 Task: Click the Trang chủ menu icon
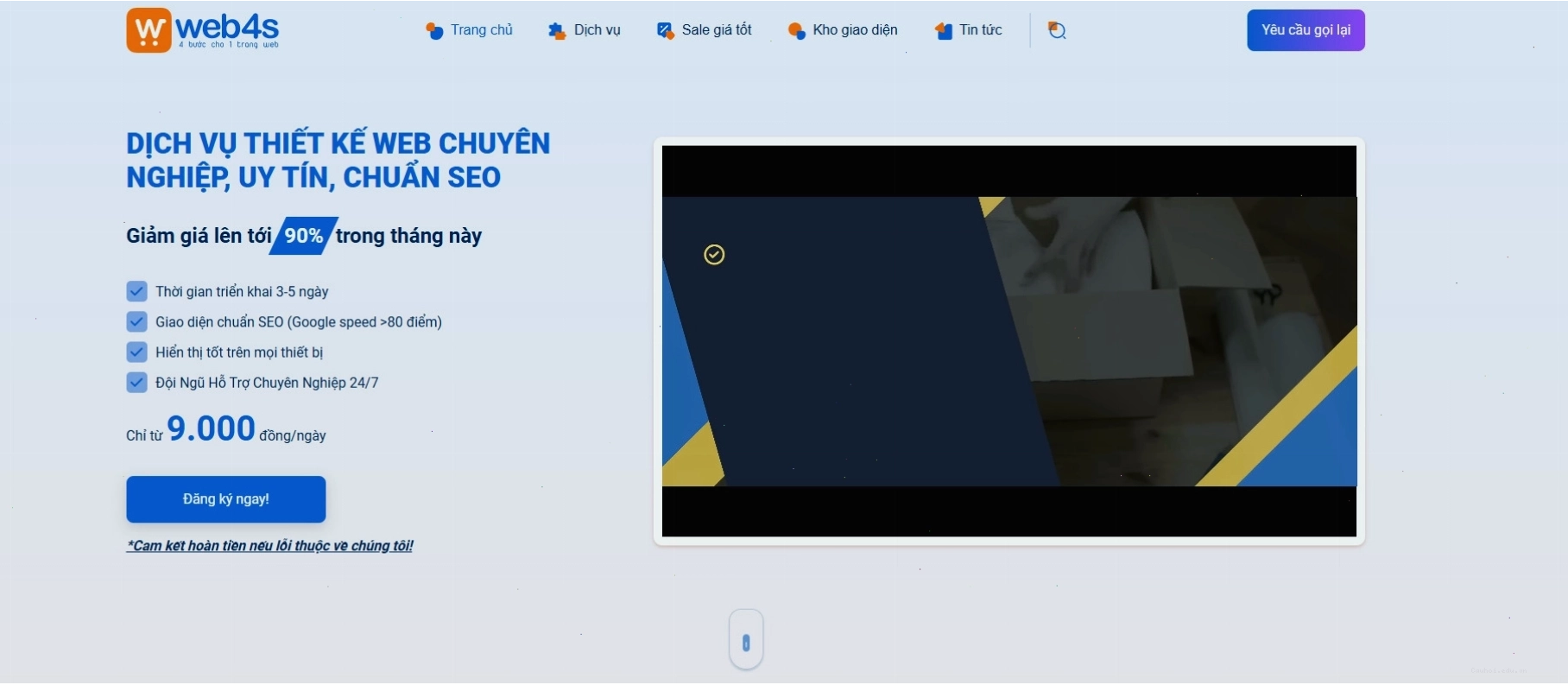(x=434, y=31)
